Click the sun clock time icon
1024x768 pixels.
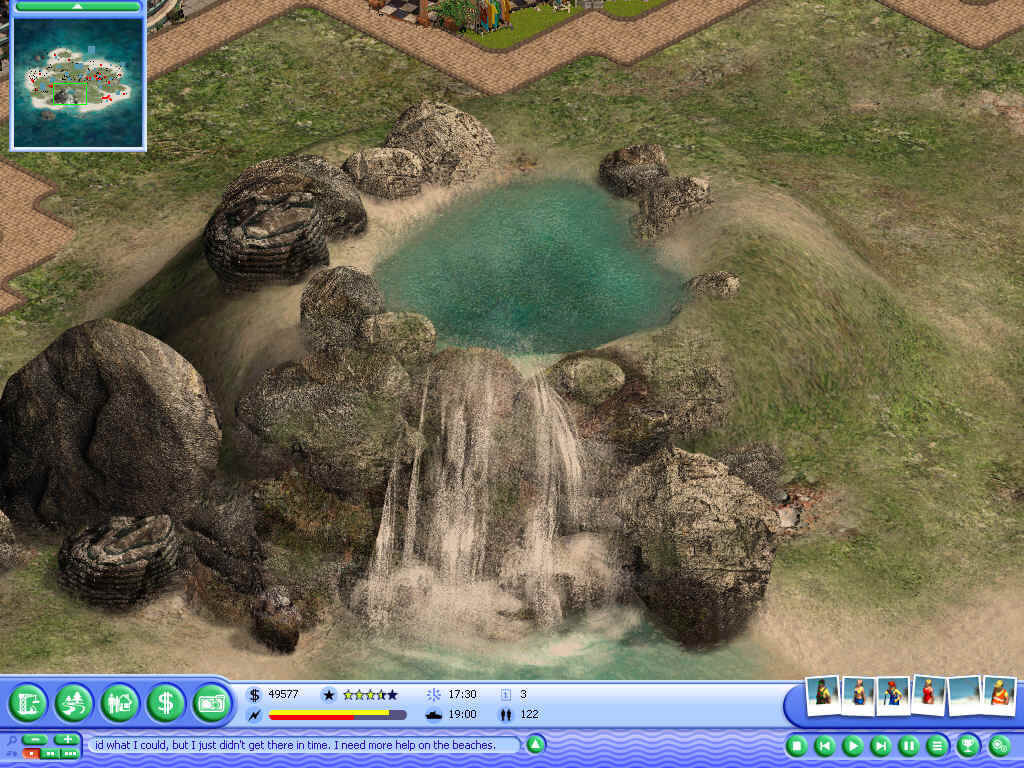pyautogui.click(x=434, y=695)
